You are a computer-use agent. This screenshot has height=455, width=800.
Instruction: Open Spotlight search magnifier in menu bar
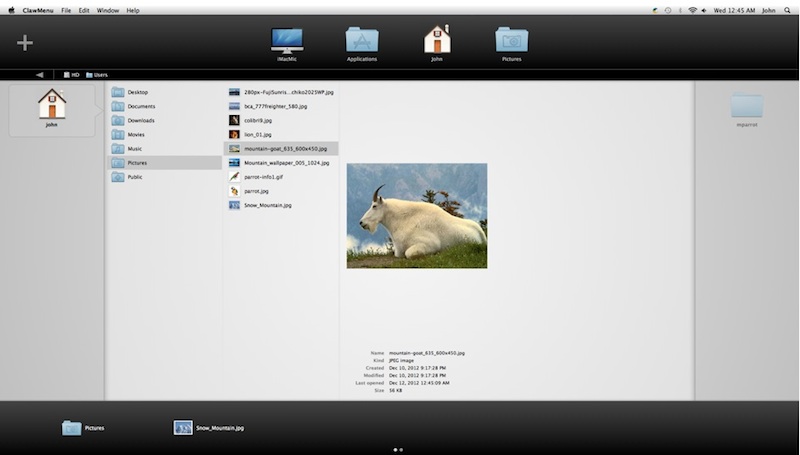click(x=788, y=9)
